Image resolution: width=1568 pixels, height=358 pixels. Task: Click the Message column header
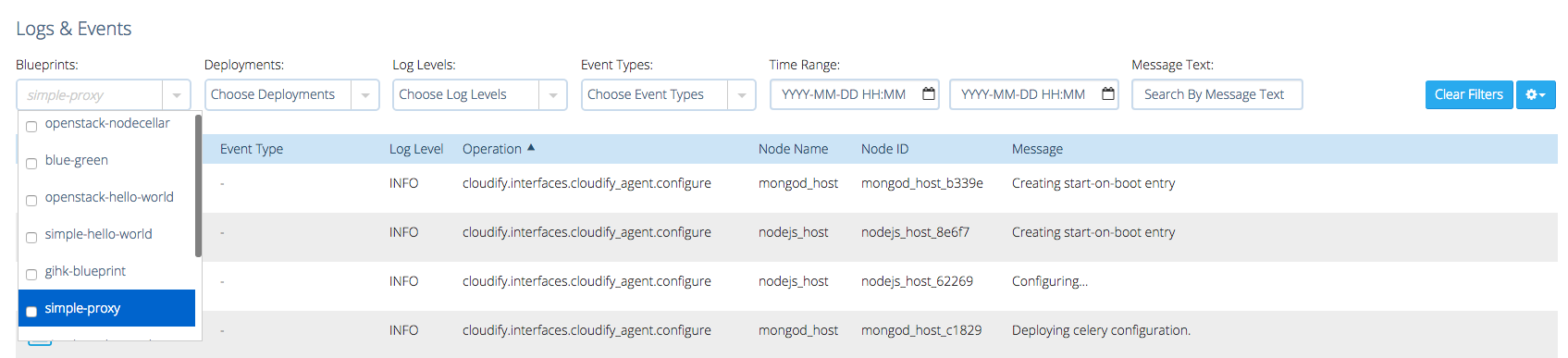tap(1037, 149)
